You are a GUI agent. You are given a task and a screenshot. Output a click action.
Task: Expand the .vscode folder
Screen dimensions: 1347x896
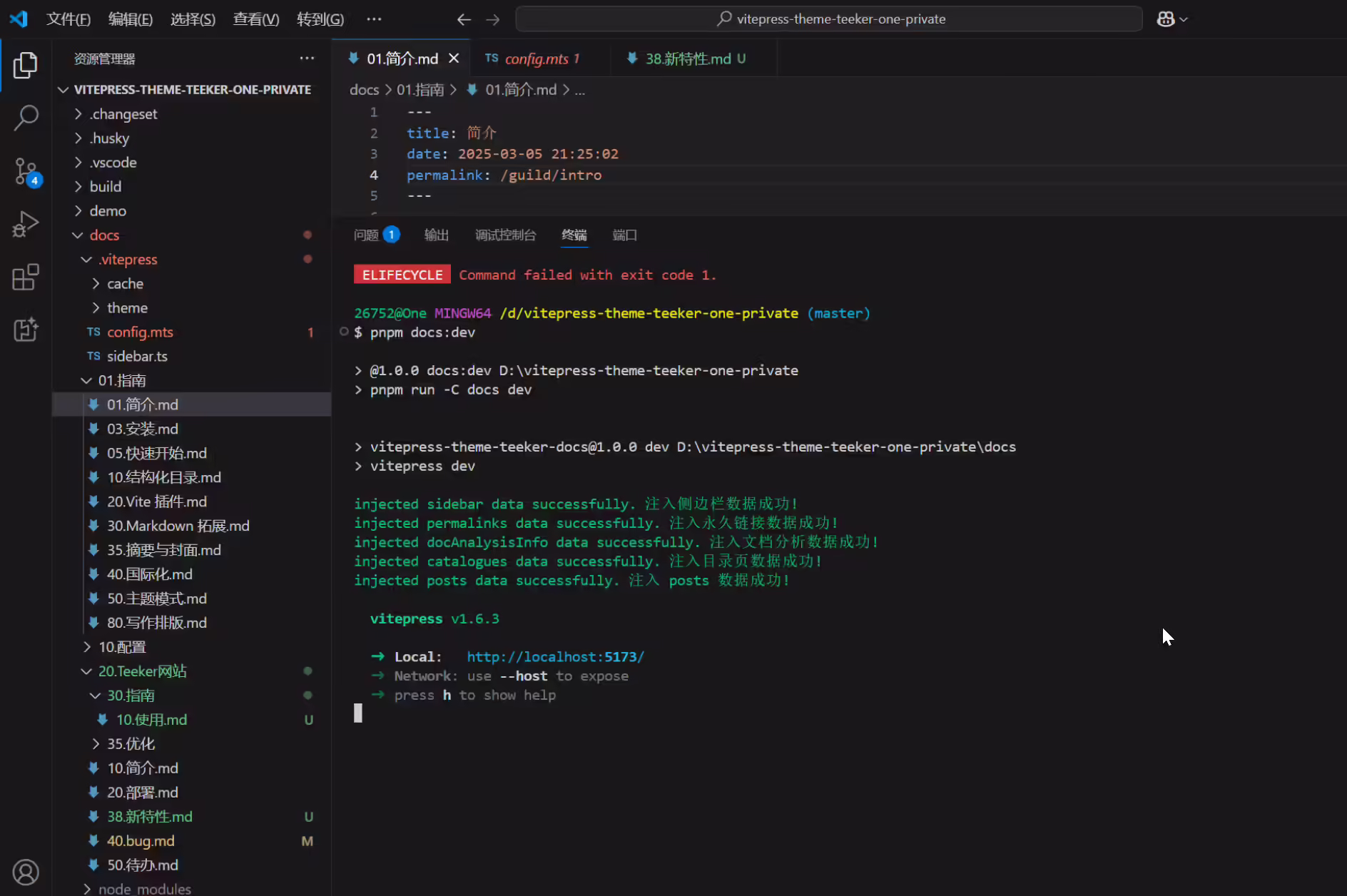191,162
